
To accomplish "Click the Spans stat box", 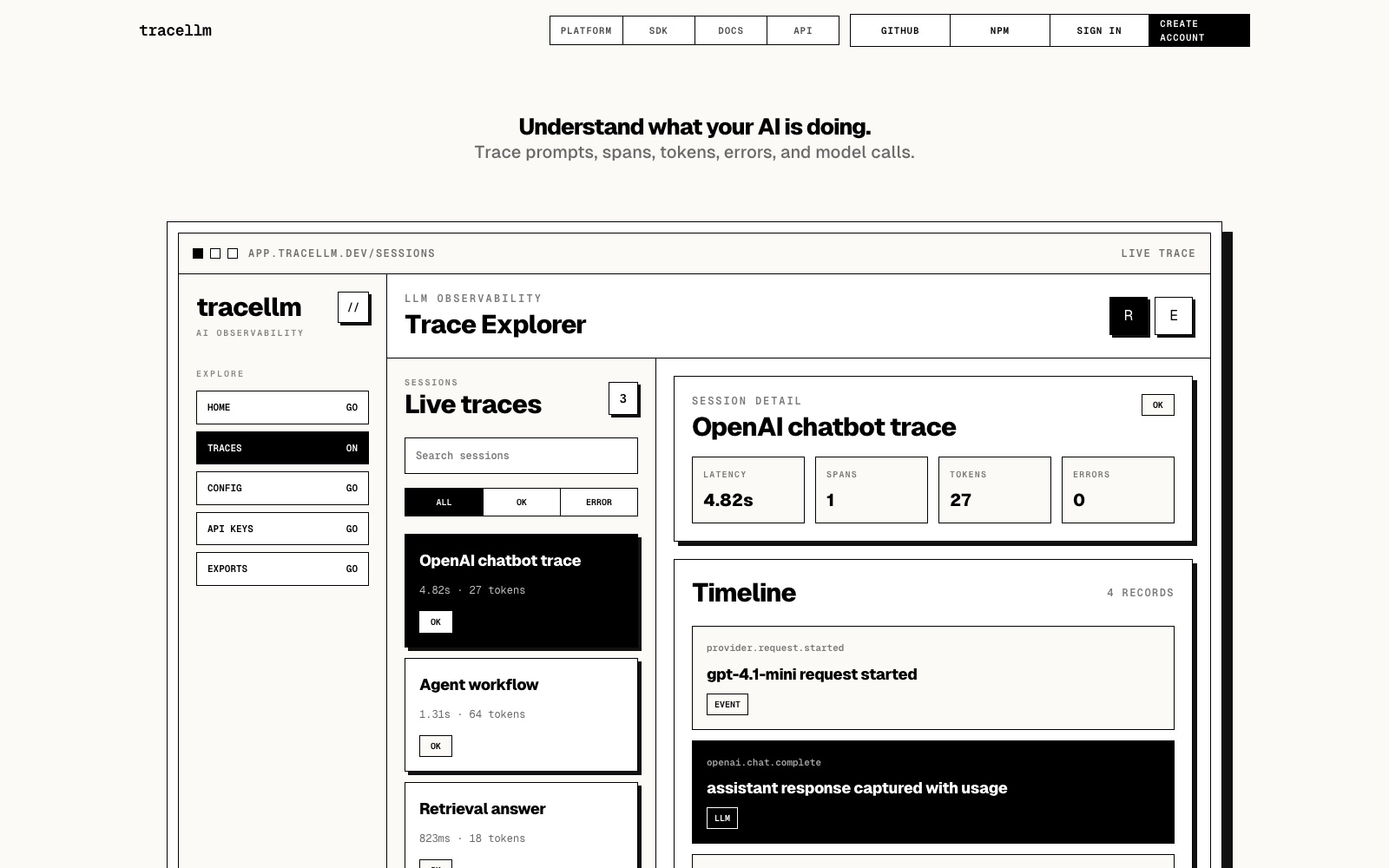I will click(x=872, y=490).
